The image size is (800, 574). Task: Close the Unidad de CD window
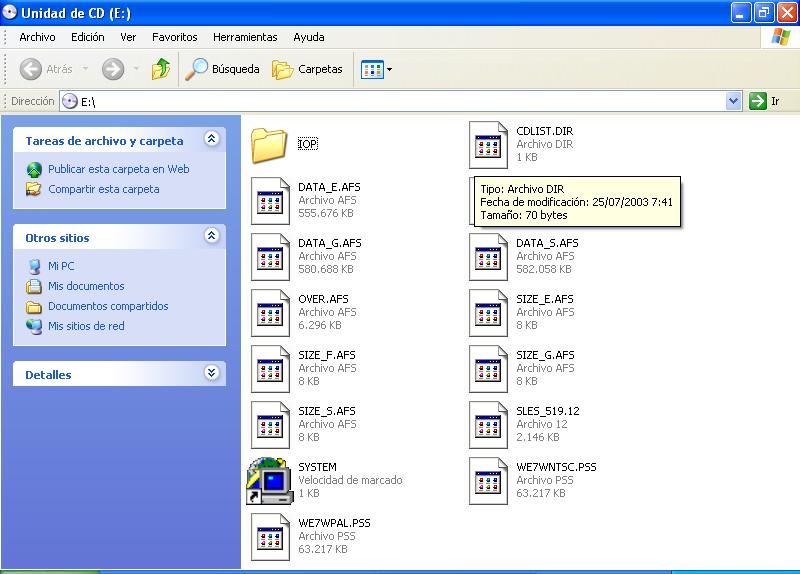click(x=787, y=13)
